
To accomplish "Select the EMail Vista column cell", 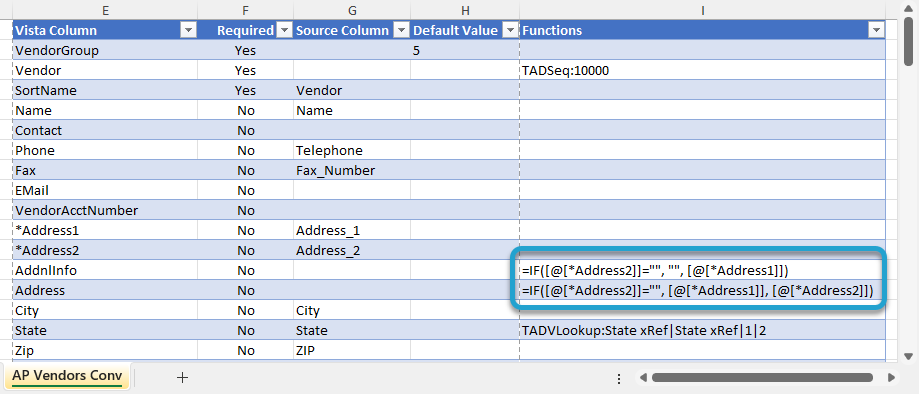I will coord(105,190).
